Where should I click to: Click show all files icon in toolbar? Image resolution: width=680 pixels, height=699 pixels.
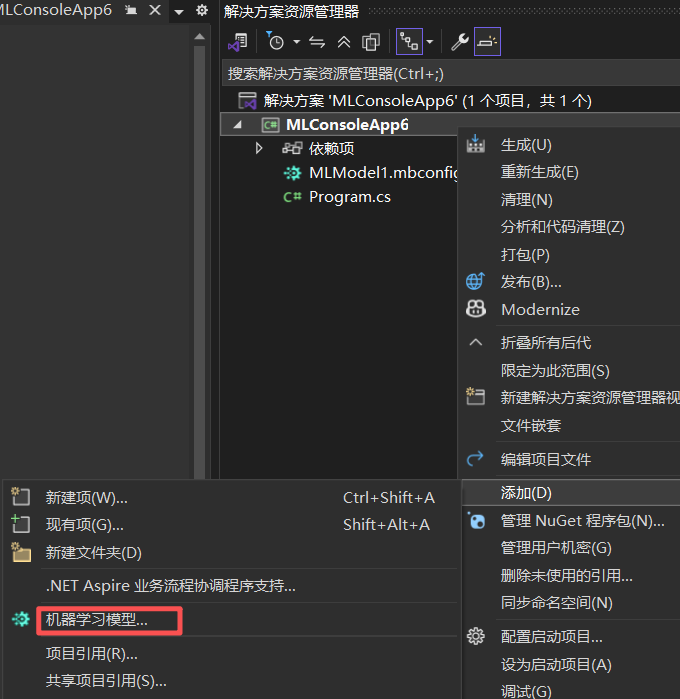pyautogui.click(x=371, y=42)
